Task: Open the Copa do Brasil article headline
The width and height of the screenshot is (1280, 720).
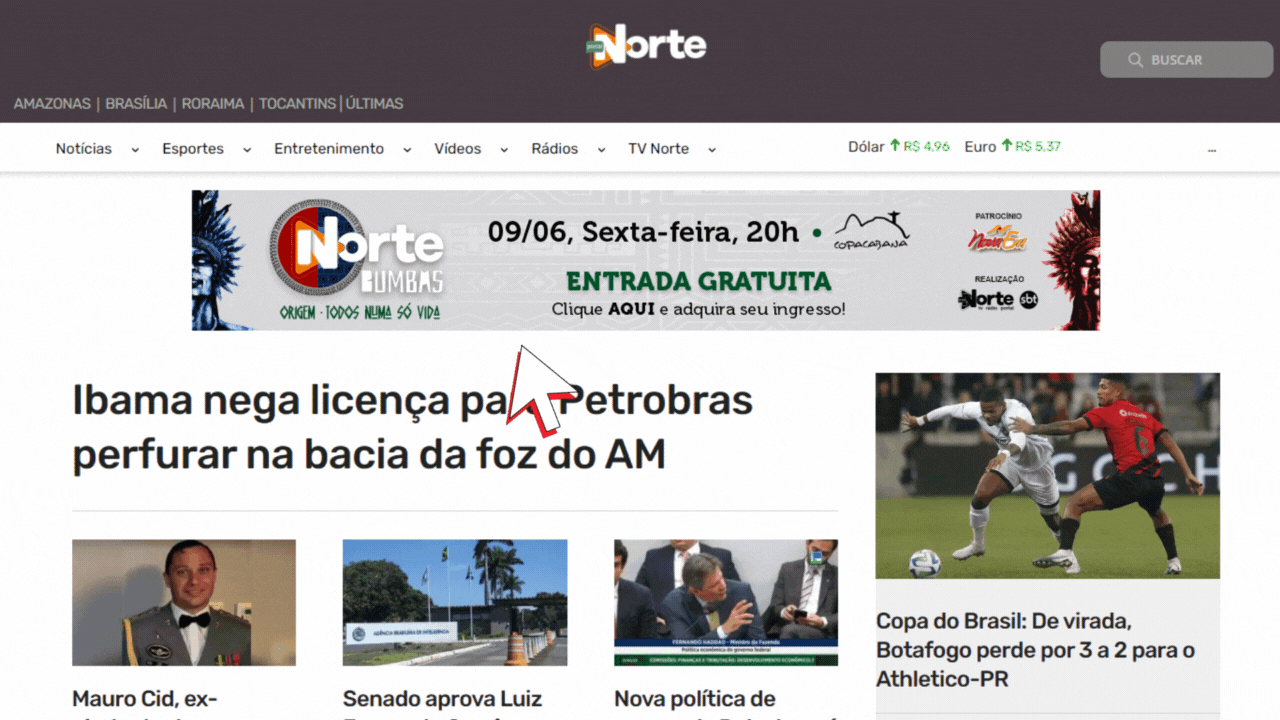Action: click(1035, 650)
